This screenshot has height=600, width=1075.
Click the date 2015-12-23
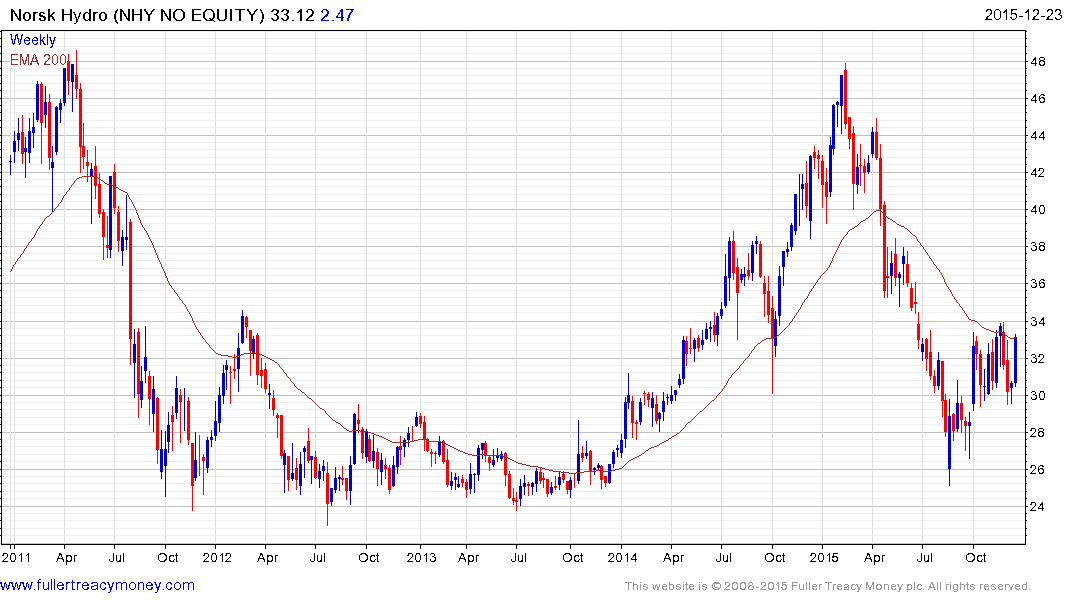click(1023, 14)
